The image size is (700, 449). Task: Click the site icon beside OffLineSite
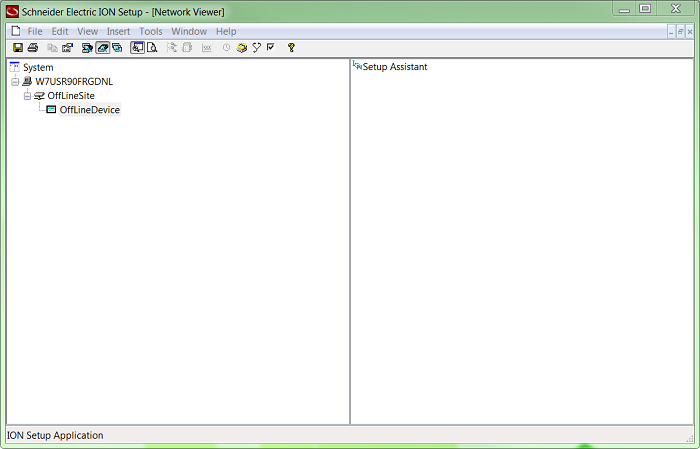click(39, 96)
